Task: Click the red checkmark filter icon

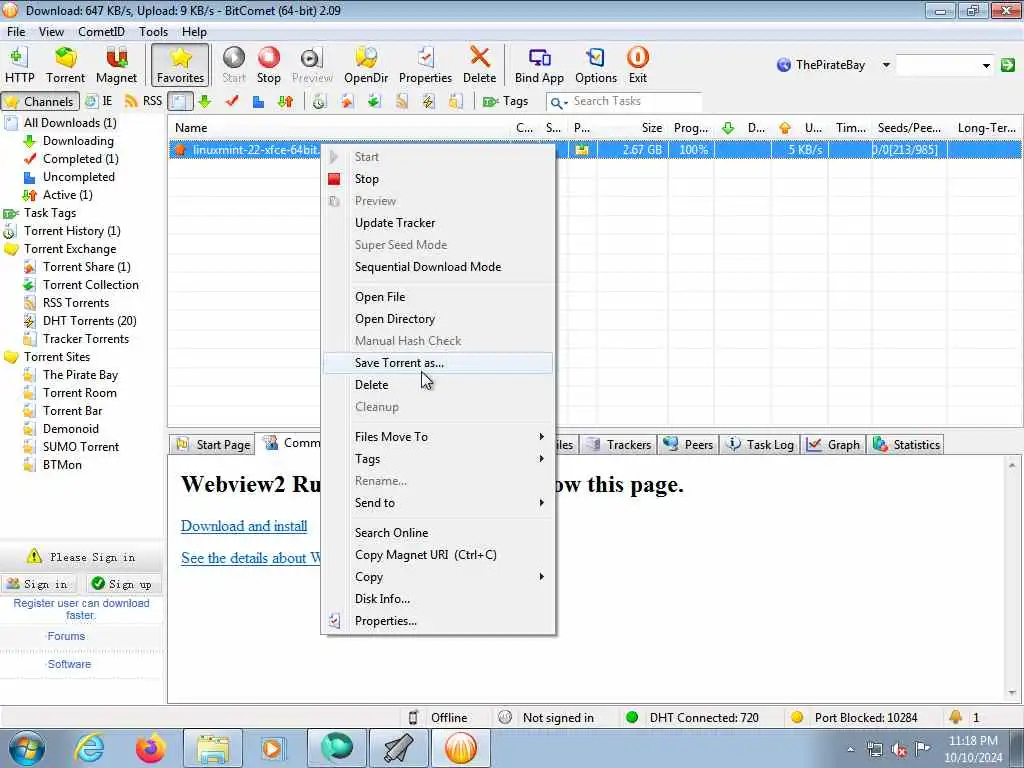Action: pos(232,101)
